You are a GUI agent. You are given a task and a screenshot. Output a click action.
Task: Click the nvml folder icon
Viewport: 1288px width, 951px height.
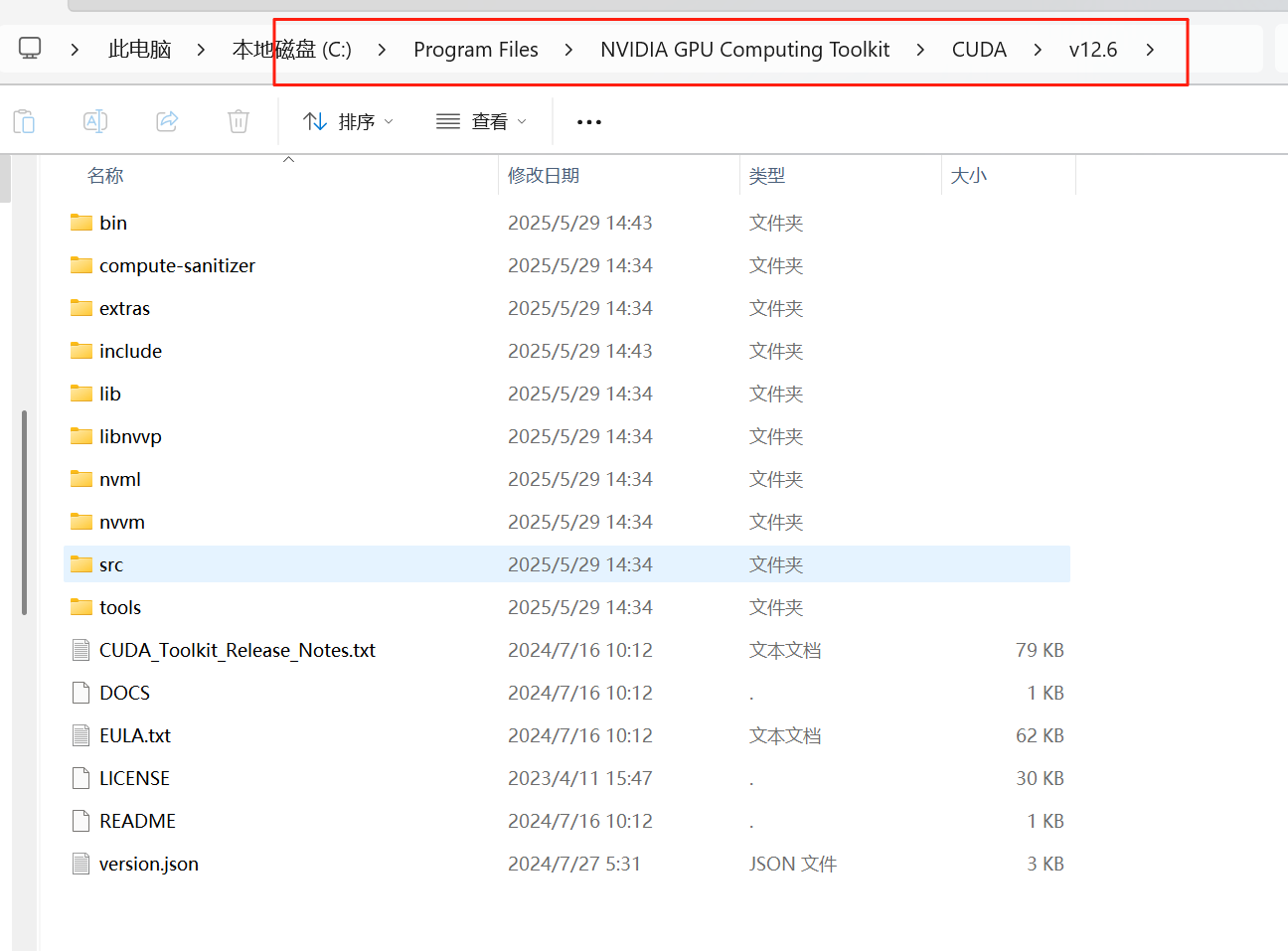click(81, 478)
